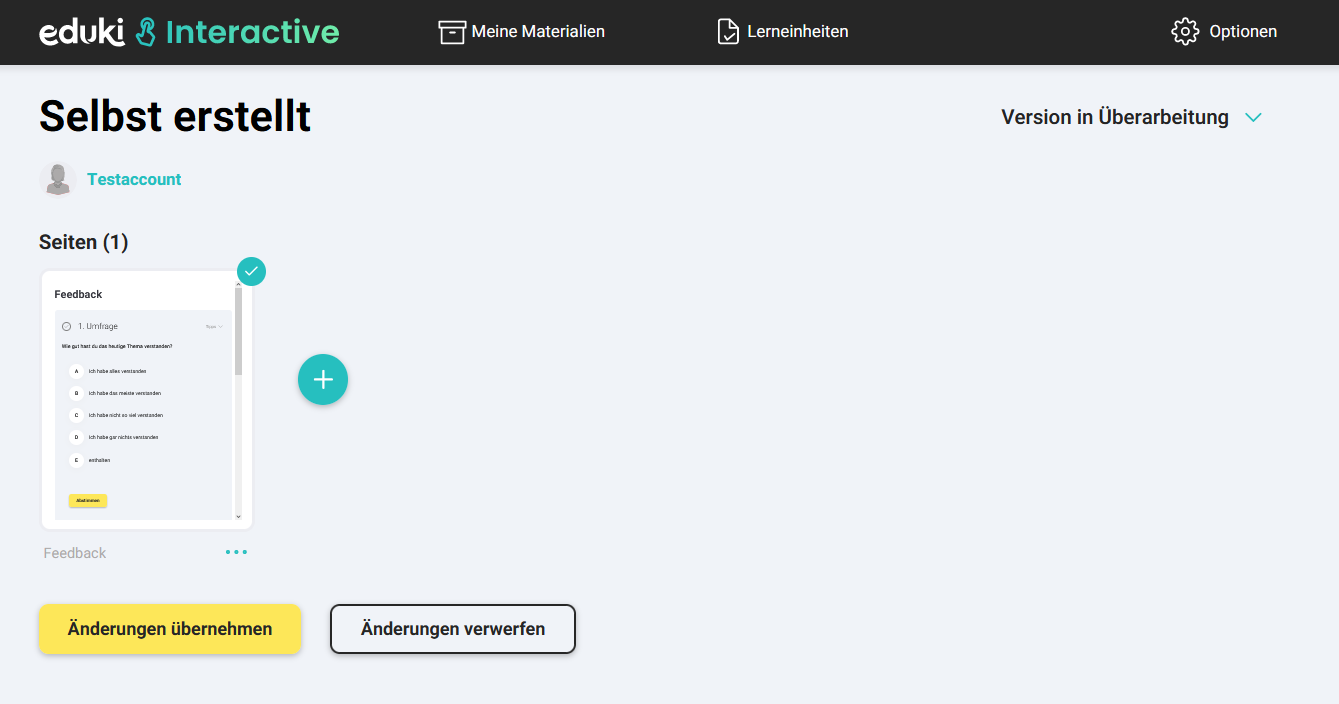Click the preview scrollbar thumb
Screen dimensions: 1339x704
pos(238,331)
